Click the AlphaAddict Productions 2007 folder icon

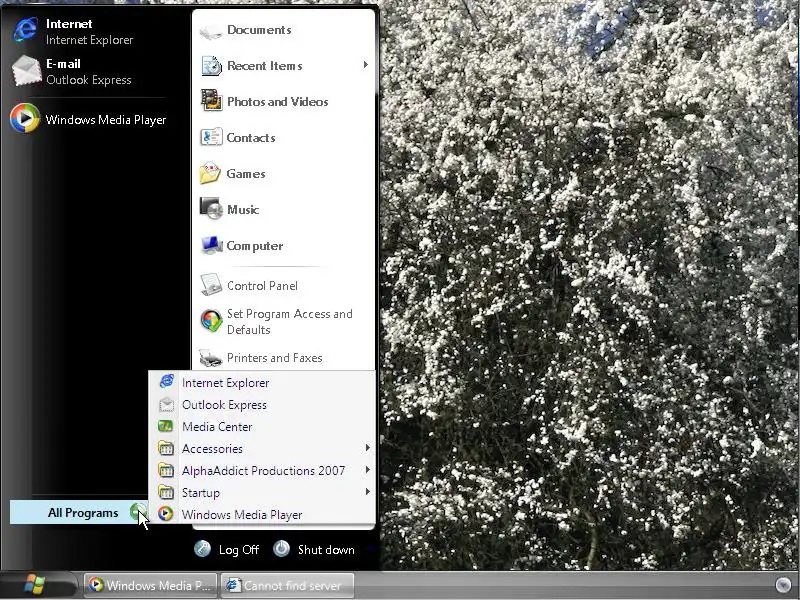point(166,470)
